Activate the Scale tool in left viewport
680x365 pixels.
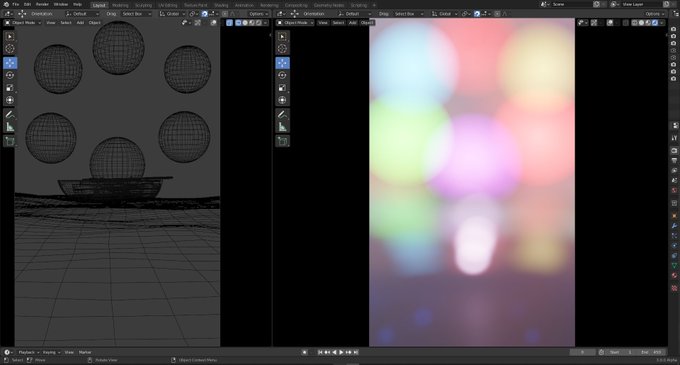point(10,88)
